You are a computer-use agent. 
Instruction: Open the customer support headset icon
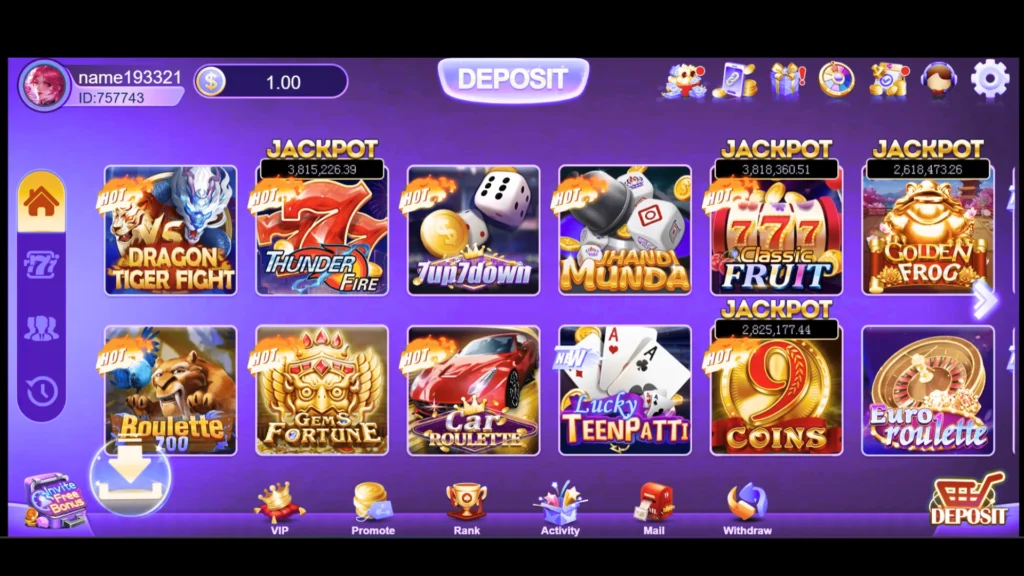pos(939,80)
